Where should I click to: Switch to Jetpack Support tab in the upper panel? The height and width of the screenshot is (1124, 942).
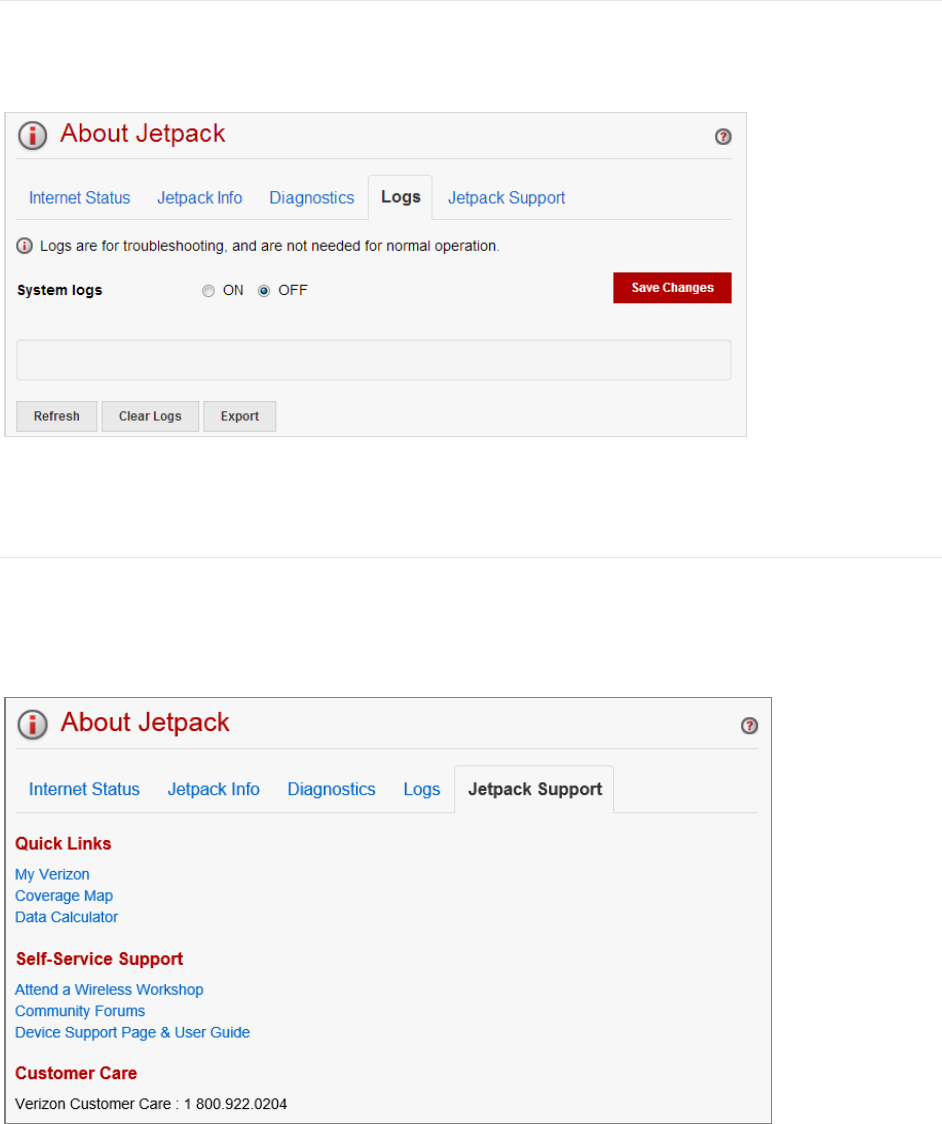click(506, 198)
